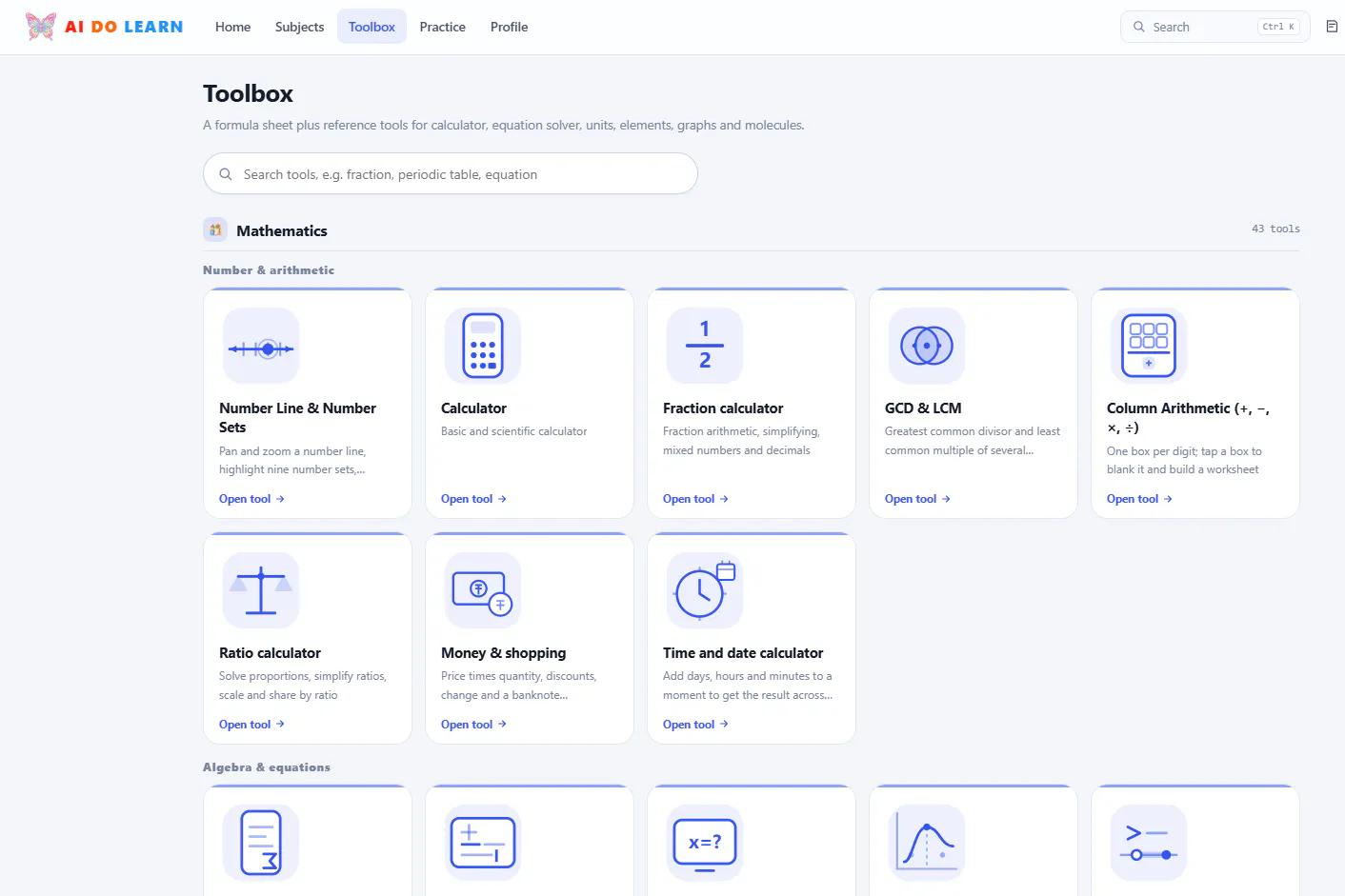Image resolution: width=1345 pixels, height=896 pixels.
Task: Click Basic and scientific calculator description
Action: pos(514,431)
